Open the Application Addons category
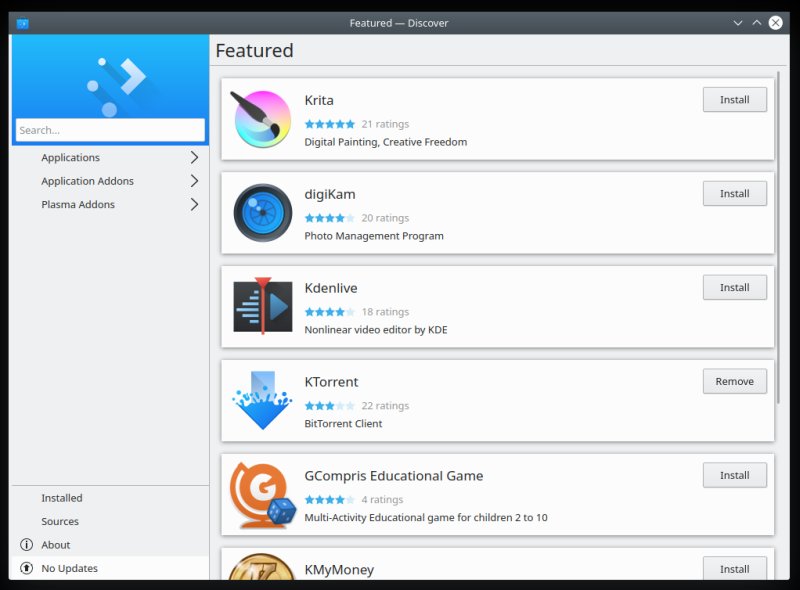This screenshot has height=590, width=800. [110, 181]
